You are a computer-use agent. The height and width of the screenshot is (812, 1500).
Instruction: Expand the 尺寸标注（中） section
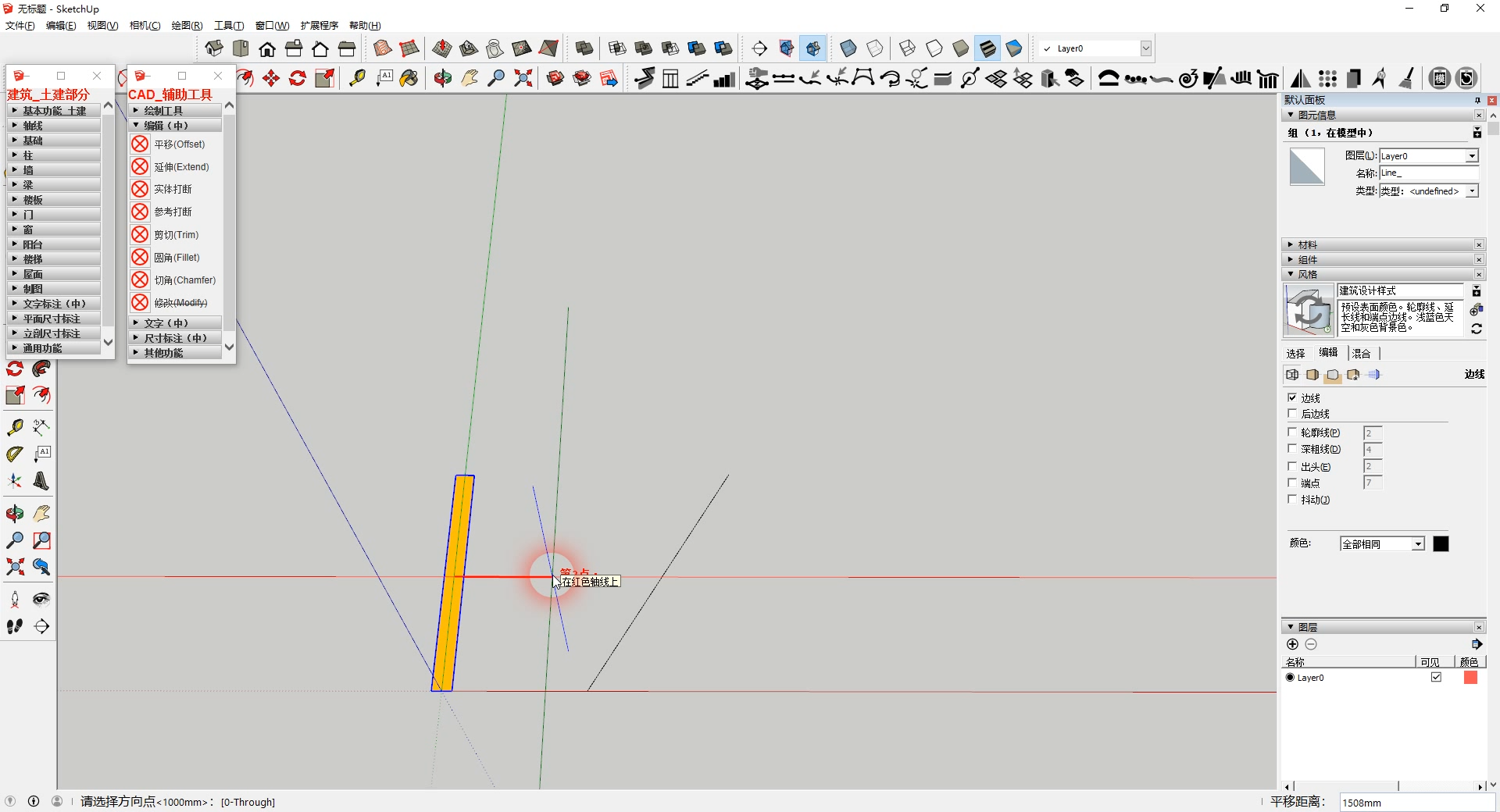176,338
